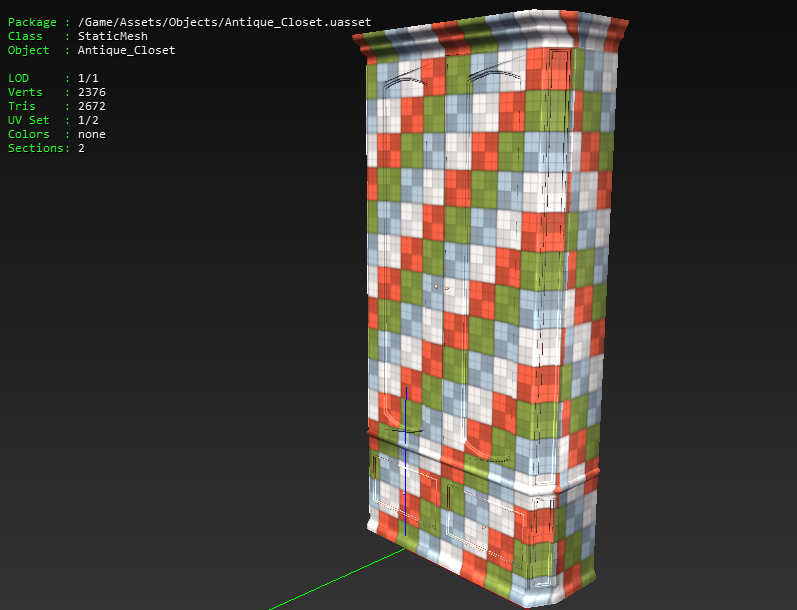This screenshot has height=610, width=797.
Task: Click the Sections label
Action: [x=36, y=148]
